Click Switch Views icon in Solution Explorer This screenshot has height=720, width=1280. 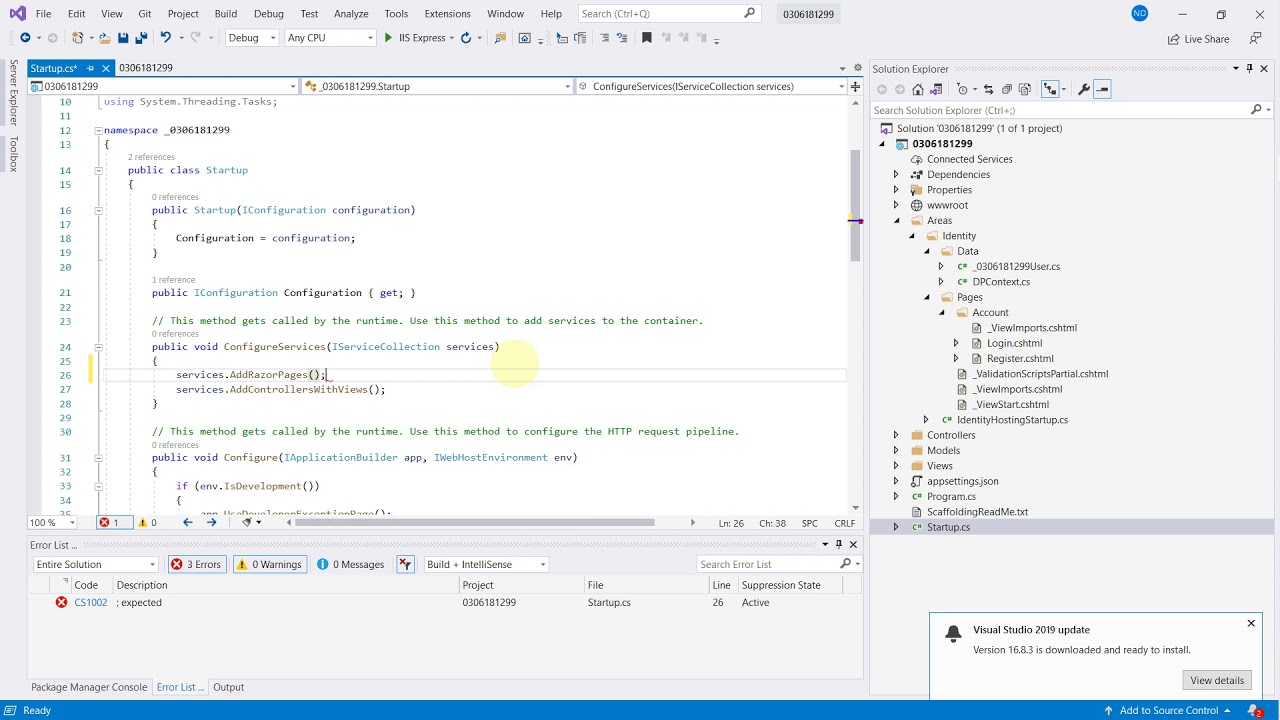(936, 89)
